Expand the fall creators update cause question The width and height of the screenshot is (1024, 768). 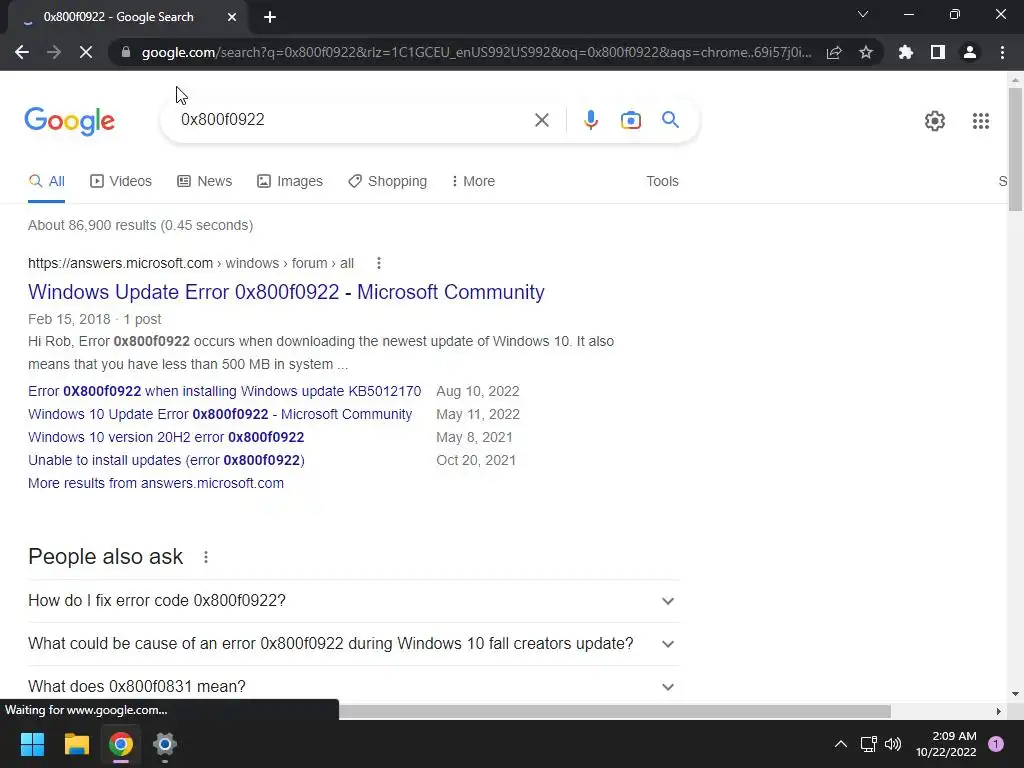354,644
